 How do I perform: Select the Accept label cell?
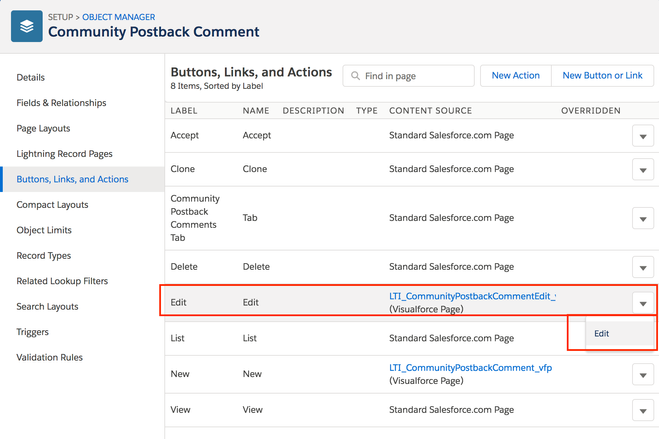click(x=185, y=135)
